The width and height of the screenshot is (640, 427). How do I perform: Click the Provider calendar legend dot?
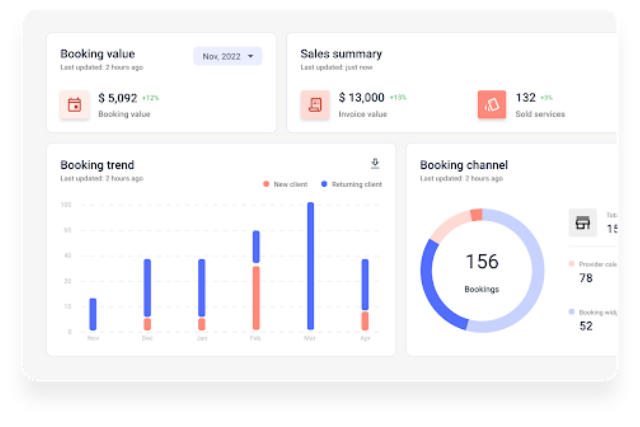click(x=571, y=264)
